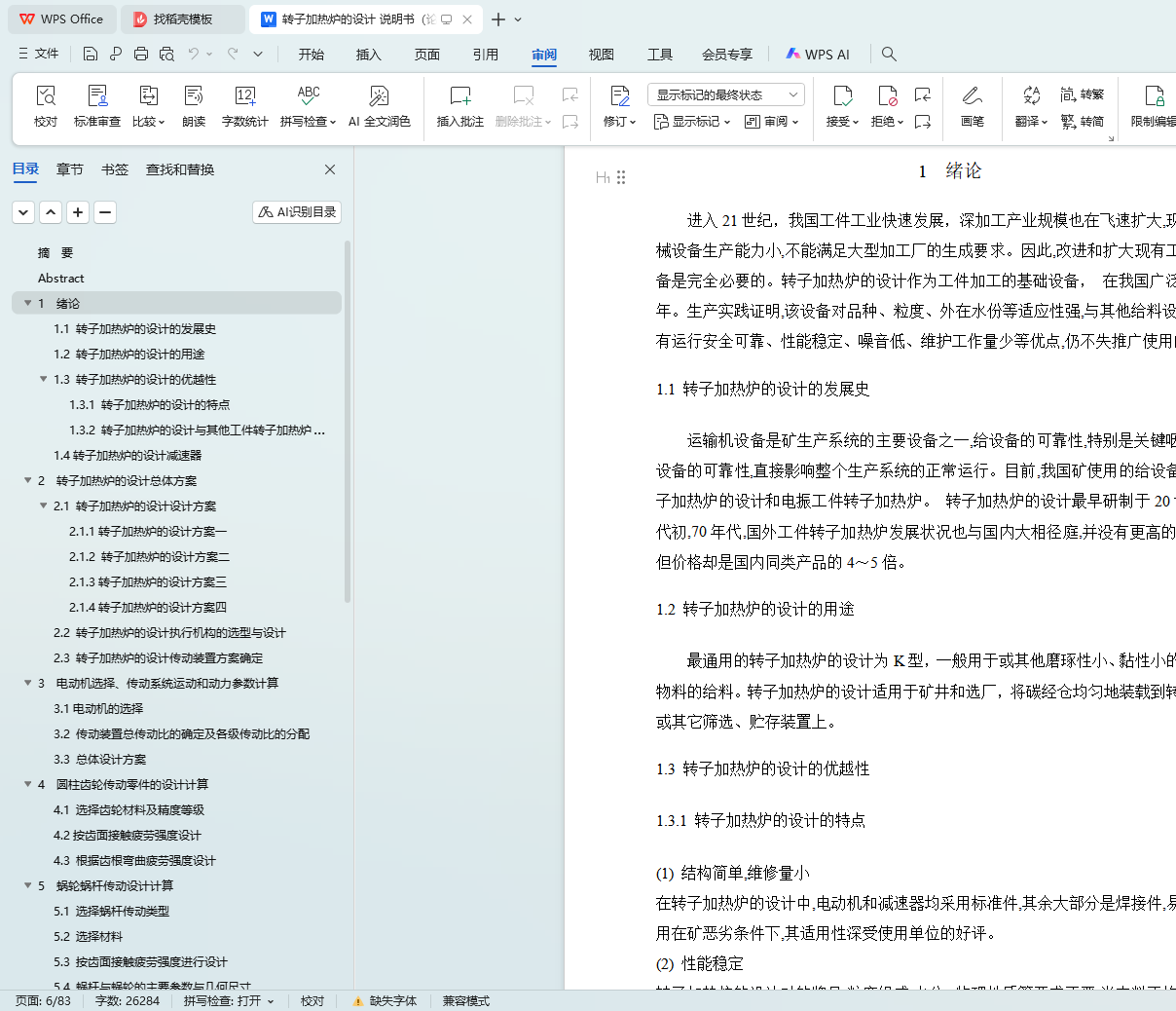Viewport: 1176px width, 1011px height.
Task: Switch to 书签 navigation tab
Action: point(115,169)
